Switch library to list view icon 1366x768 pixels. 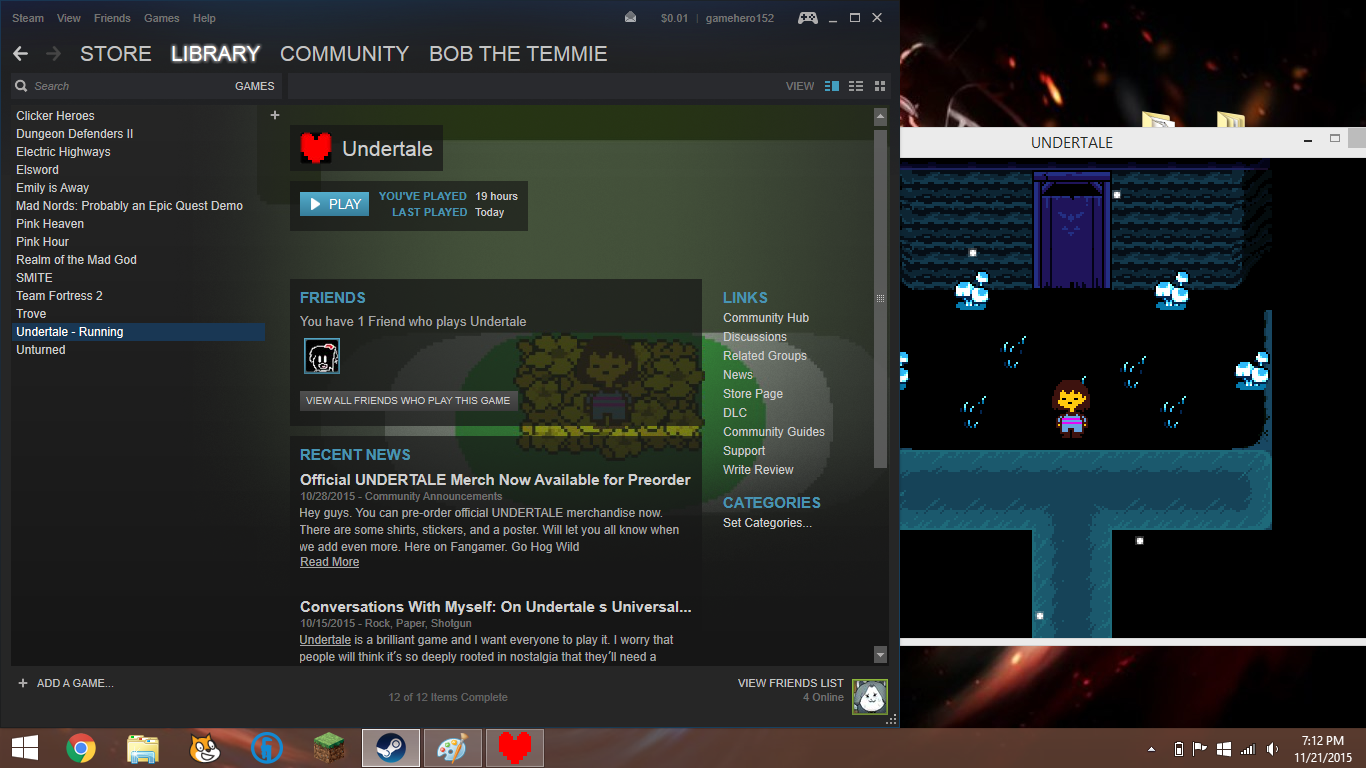coord(856,86)
